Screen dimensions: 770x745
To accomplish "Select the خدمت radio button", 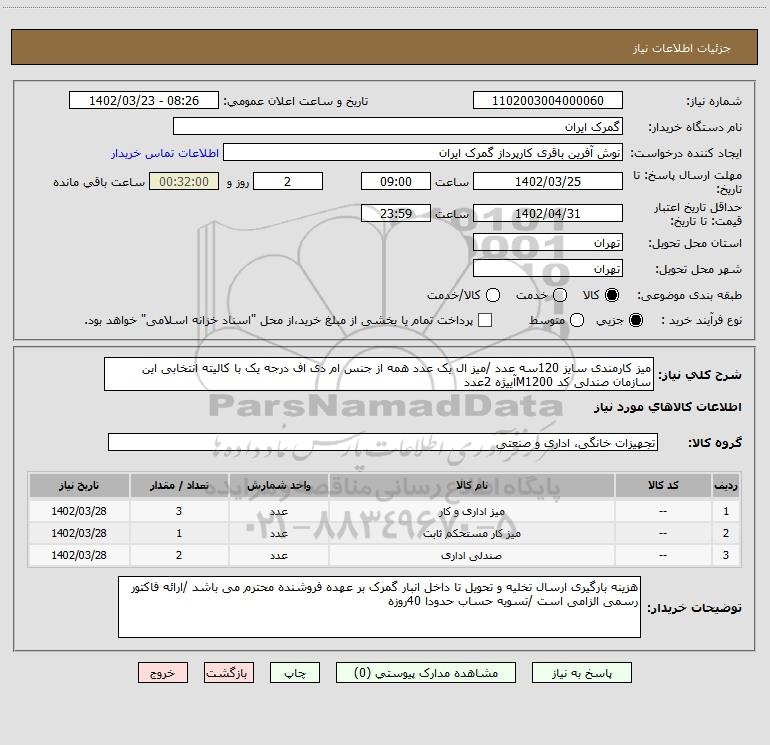I will 560,295.
